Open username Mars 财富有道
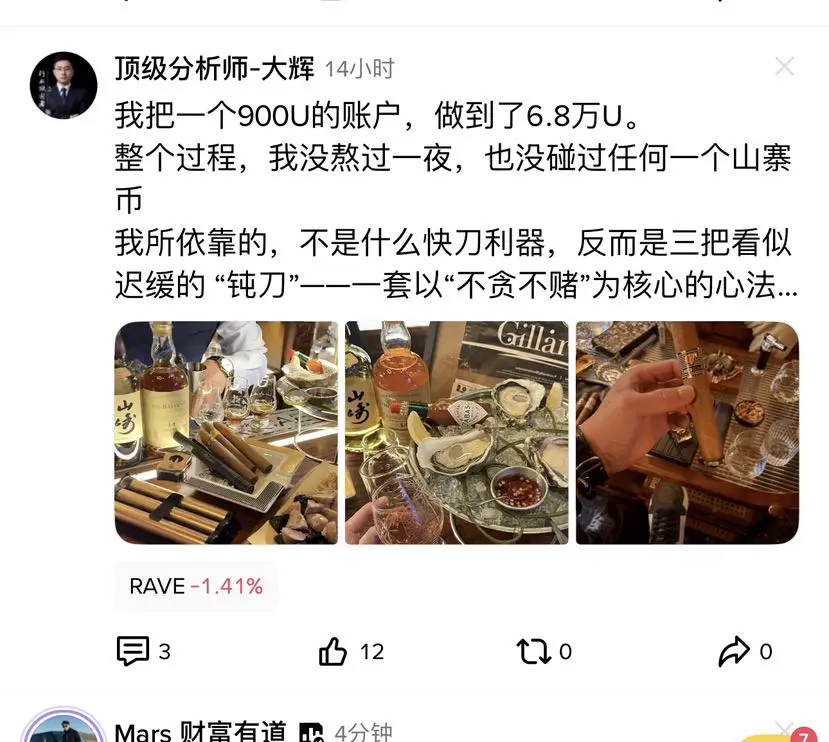This screenshot has height=742, width=829. (x=200, y=732)
